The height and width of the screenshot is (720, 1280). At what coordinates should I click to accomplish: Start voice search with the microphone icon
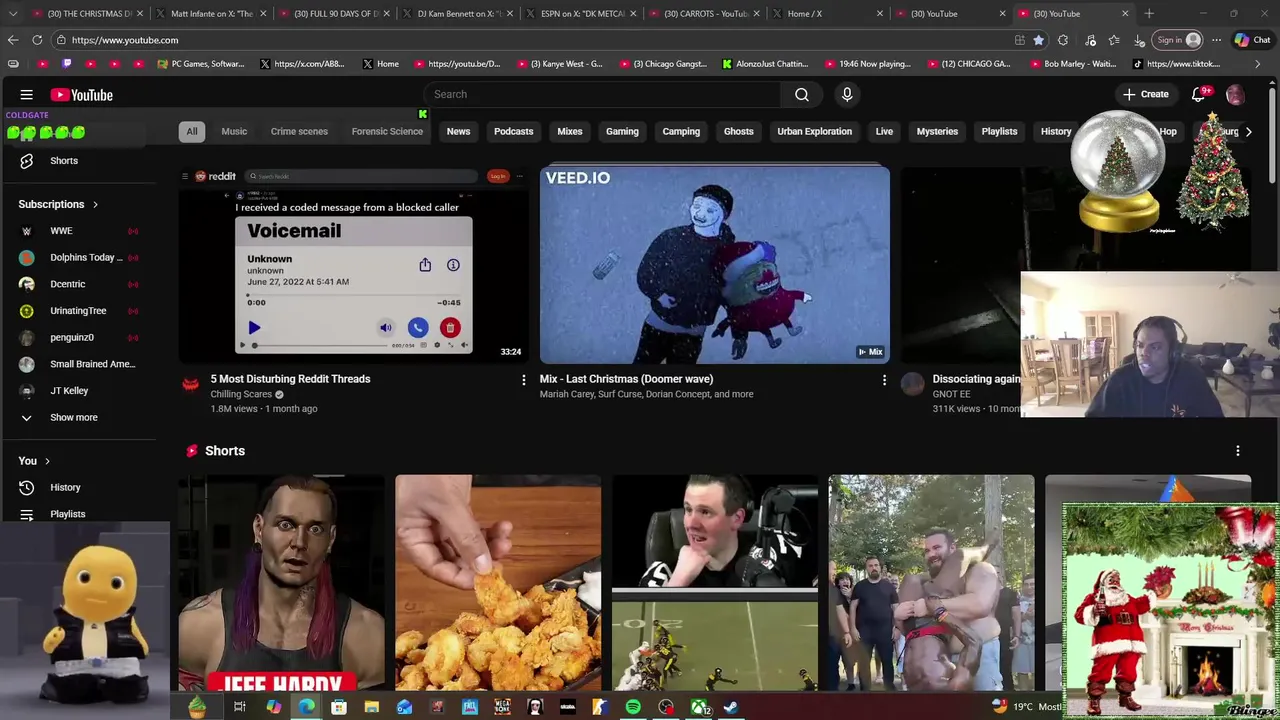(x=847, y=94)
